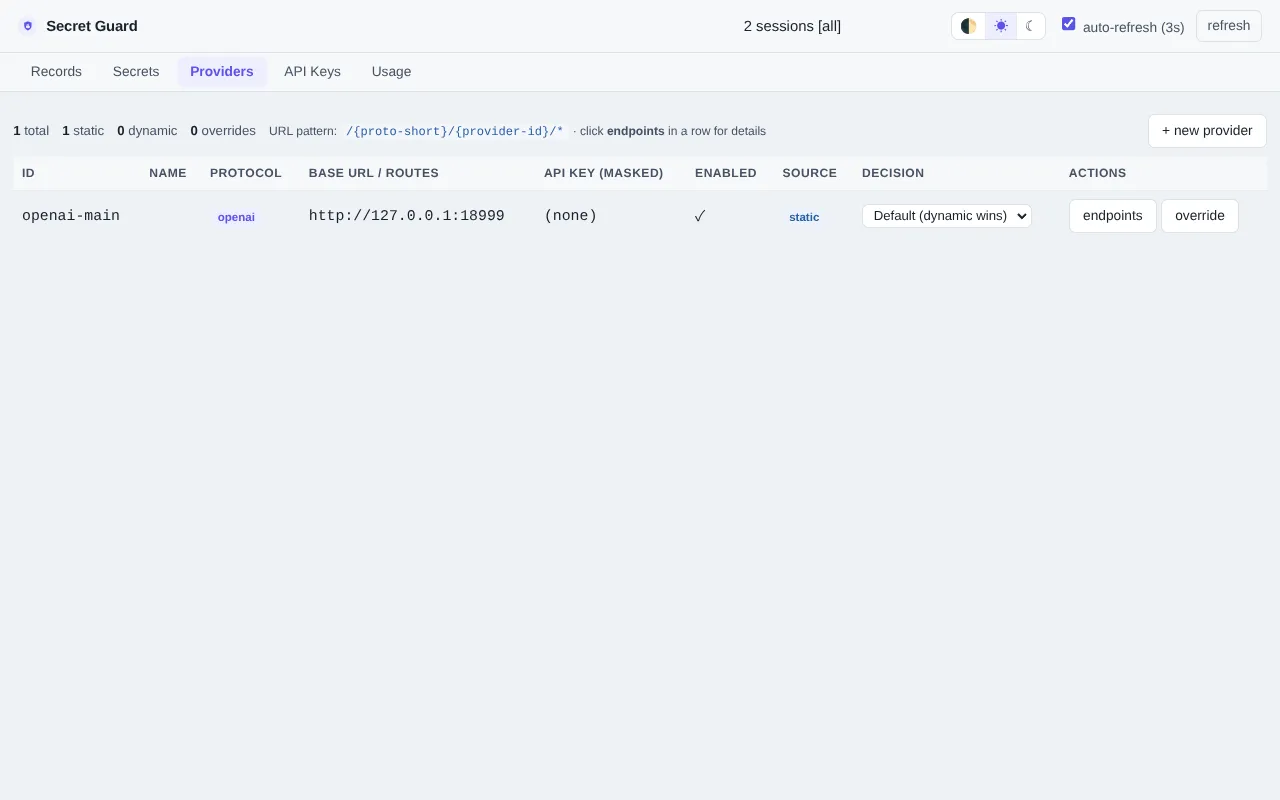Viewport: 1280px width, 800px height.
Task: Click the 2 sessions [all] selector
Action: click(792, 26)
